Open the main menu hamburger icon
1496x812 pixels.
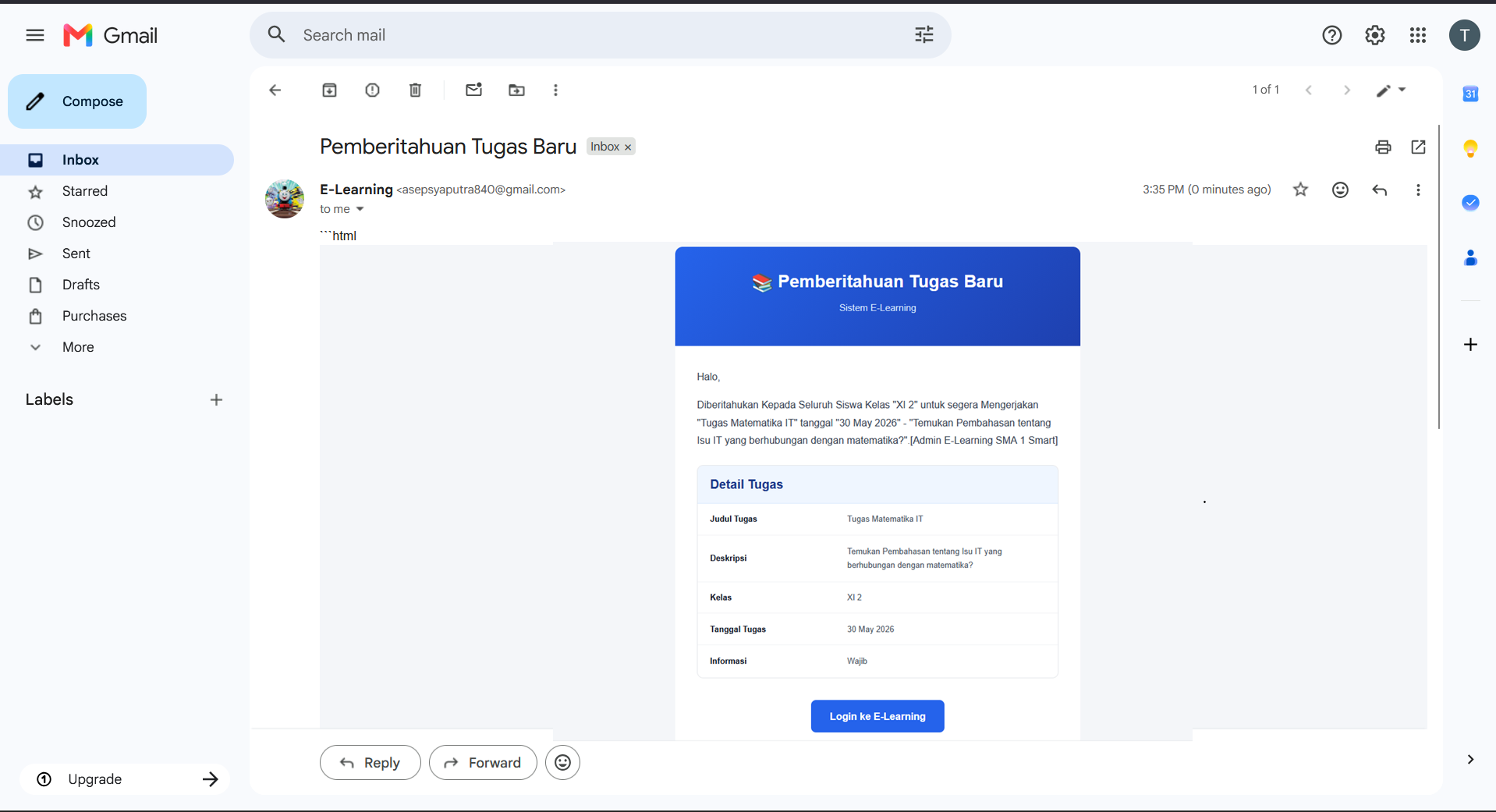(35, 35)
